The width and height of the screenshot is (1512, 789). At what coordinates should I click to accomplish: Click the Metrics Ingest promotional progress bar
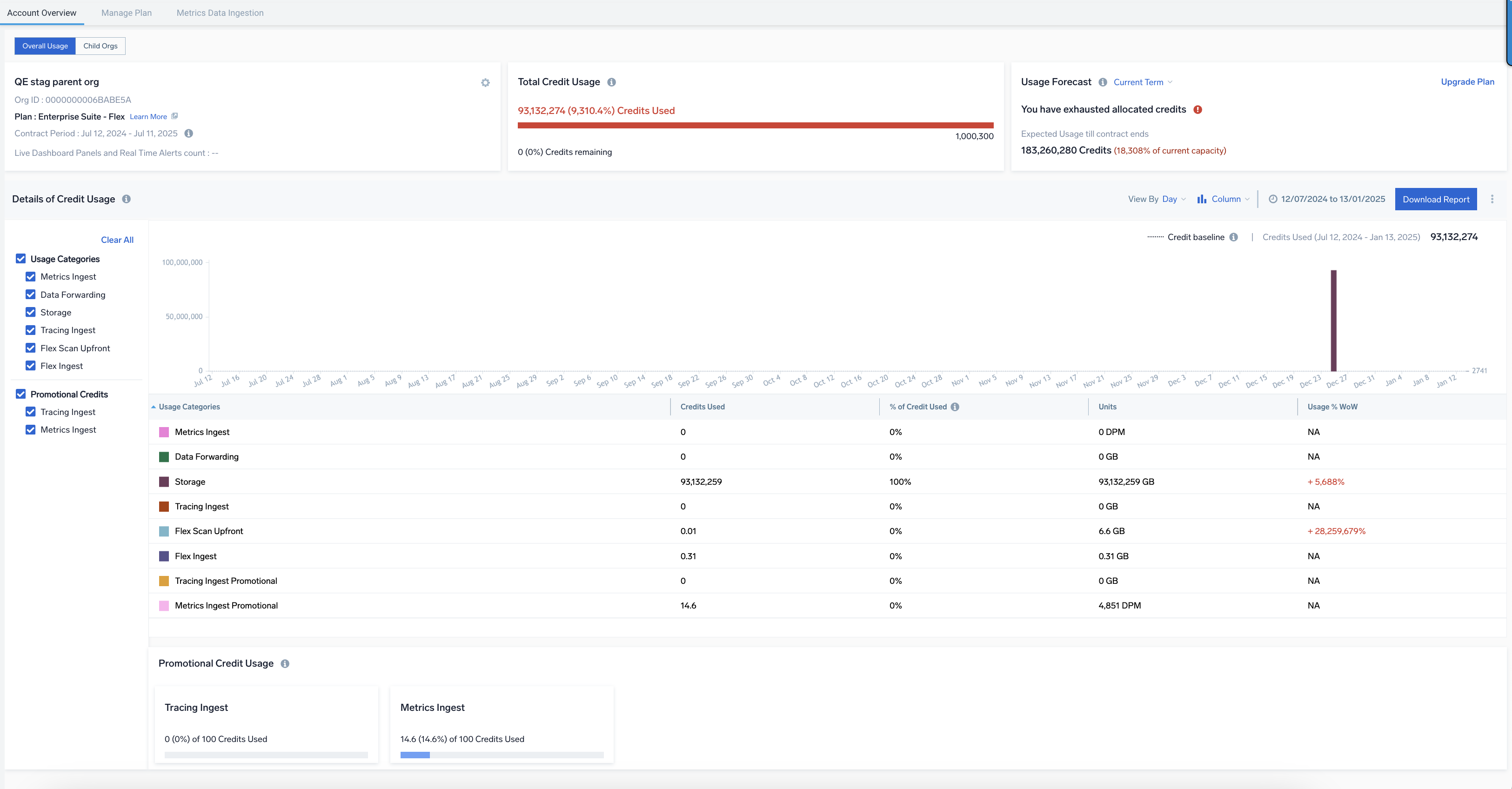tap(502, 755)
